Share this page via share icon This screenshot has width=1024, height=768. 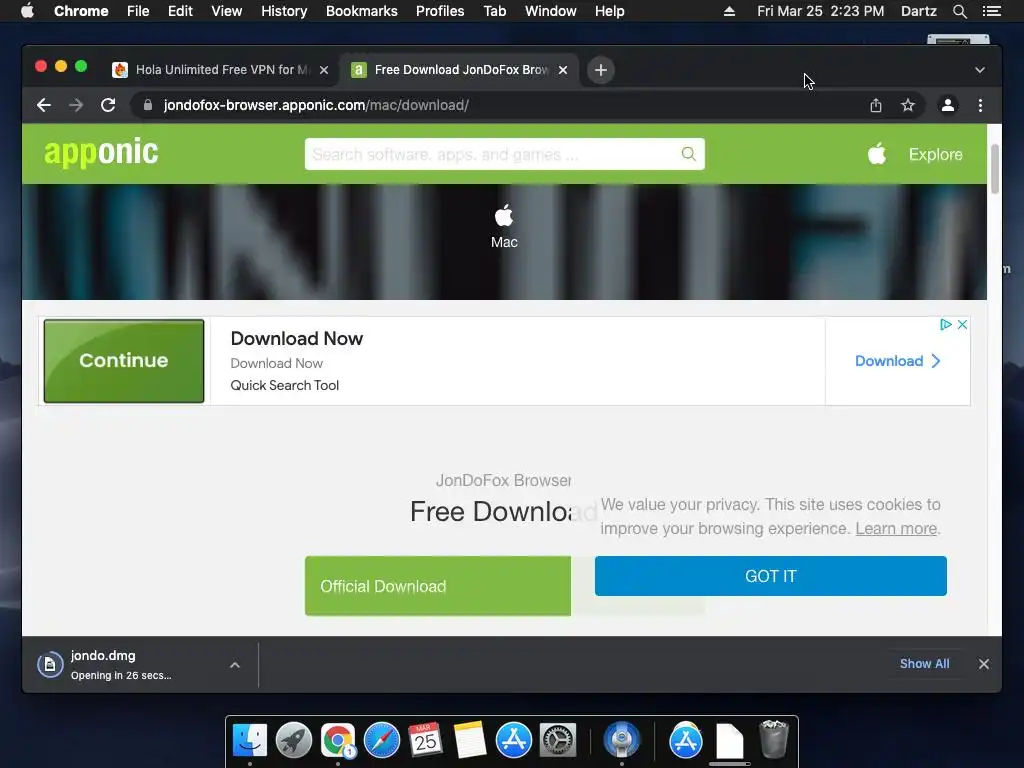(x=876, y=105)
